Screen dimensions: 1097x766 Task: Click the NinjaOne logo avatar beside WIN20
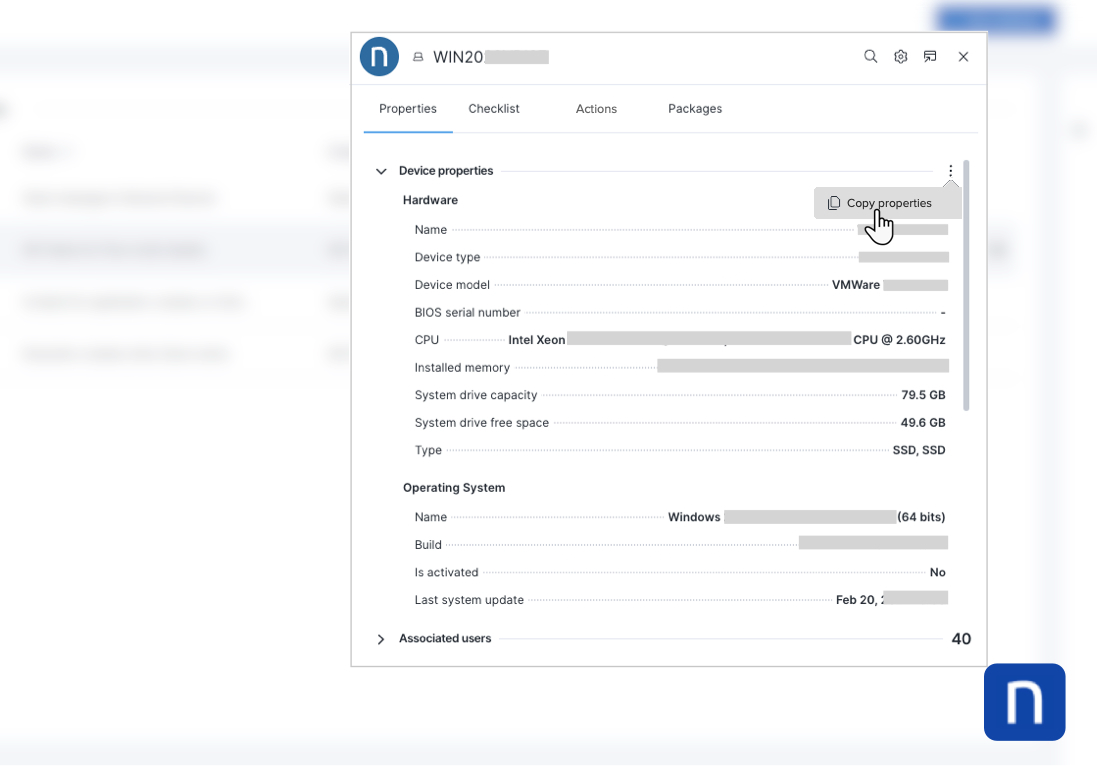tap(379, 56)
